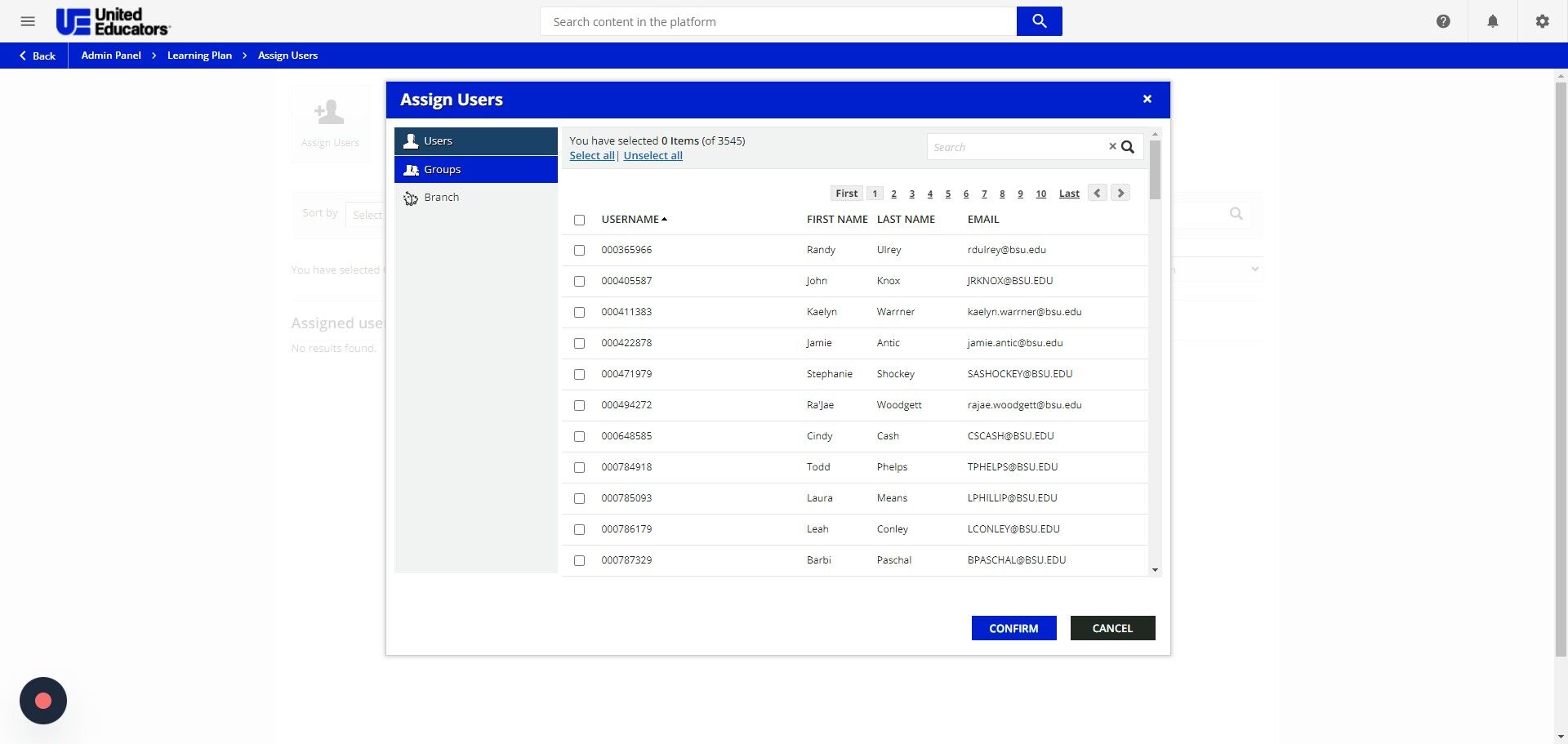
Task: Tick the checkbox for Ra'Jae Woodgett
Action: tap(579, 406)
